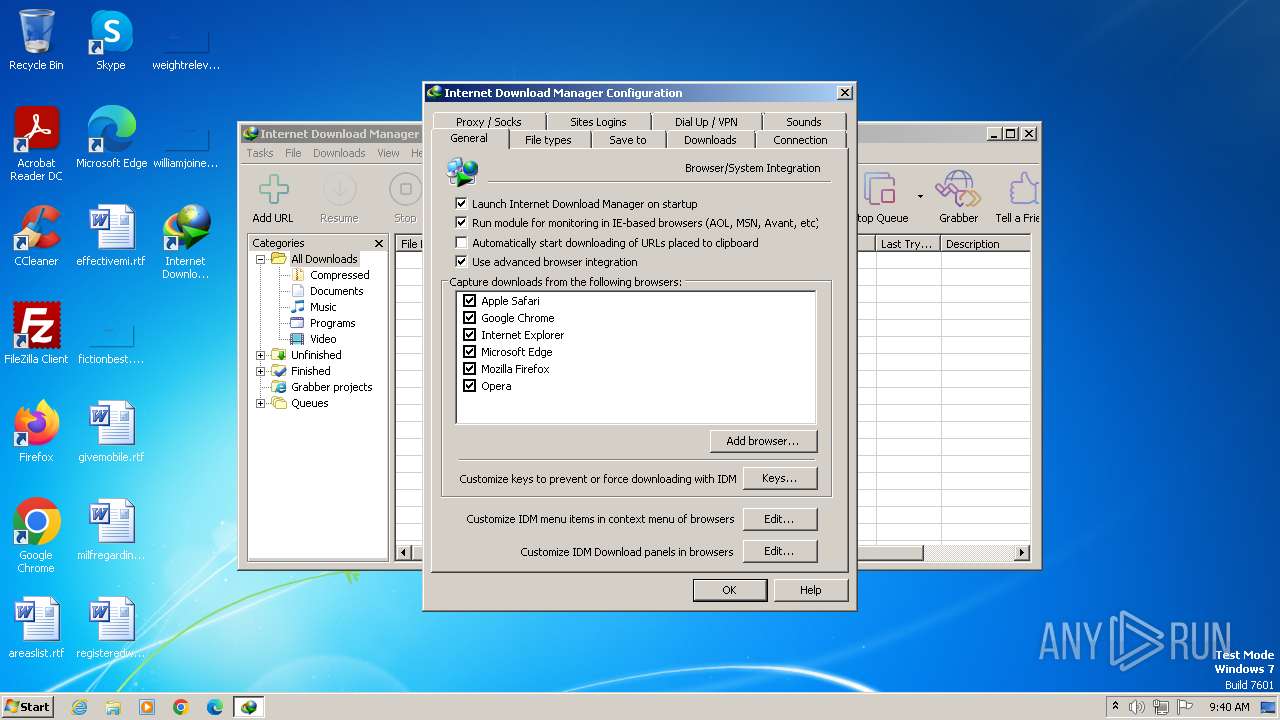Open Stop Queue dropdown arrow
Viewport: 1280px width, 720px height.
(x=920, y=196)
